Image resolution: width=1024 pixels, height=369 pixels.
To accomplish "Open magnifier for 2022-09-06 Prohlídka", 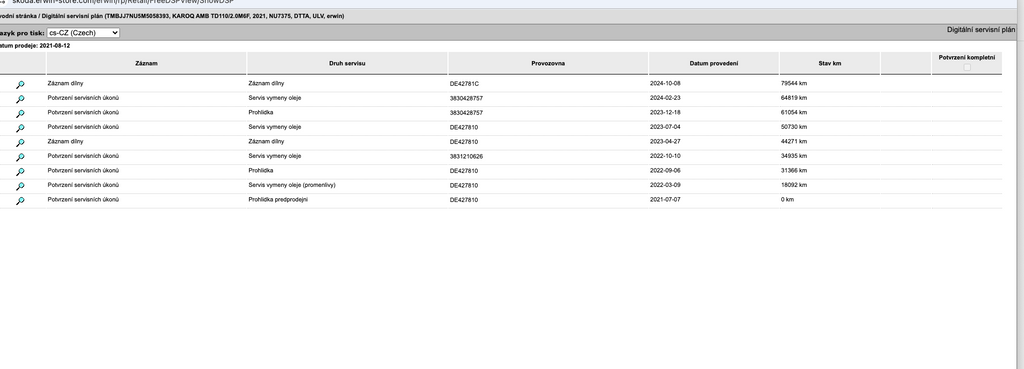I will [20, 171].
